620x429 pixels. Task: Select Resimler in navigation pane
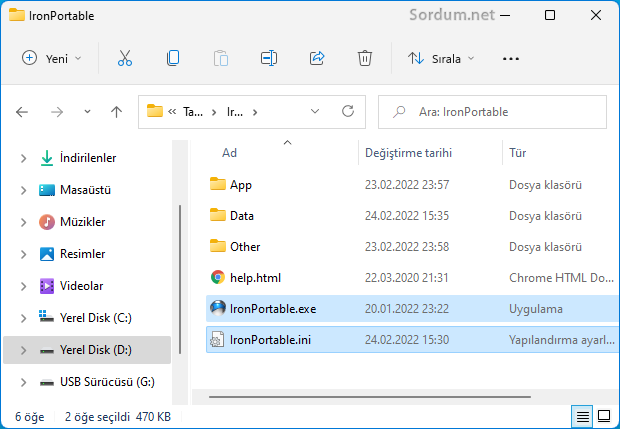point(83,254)
